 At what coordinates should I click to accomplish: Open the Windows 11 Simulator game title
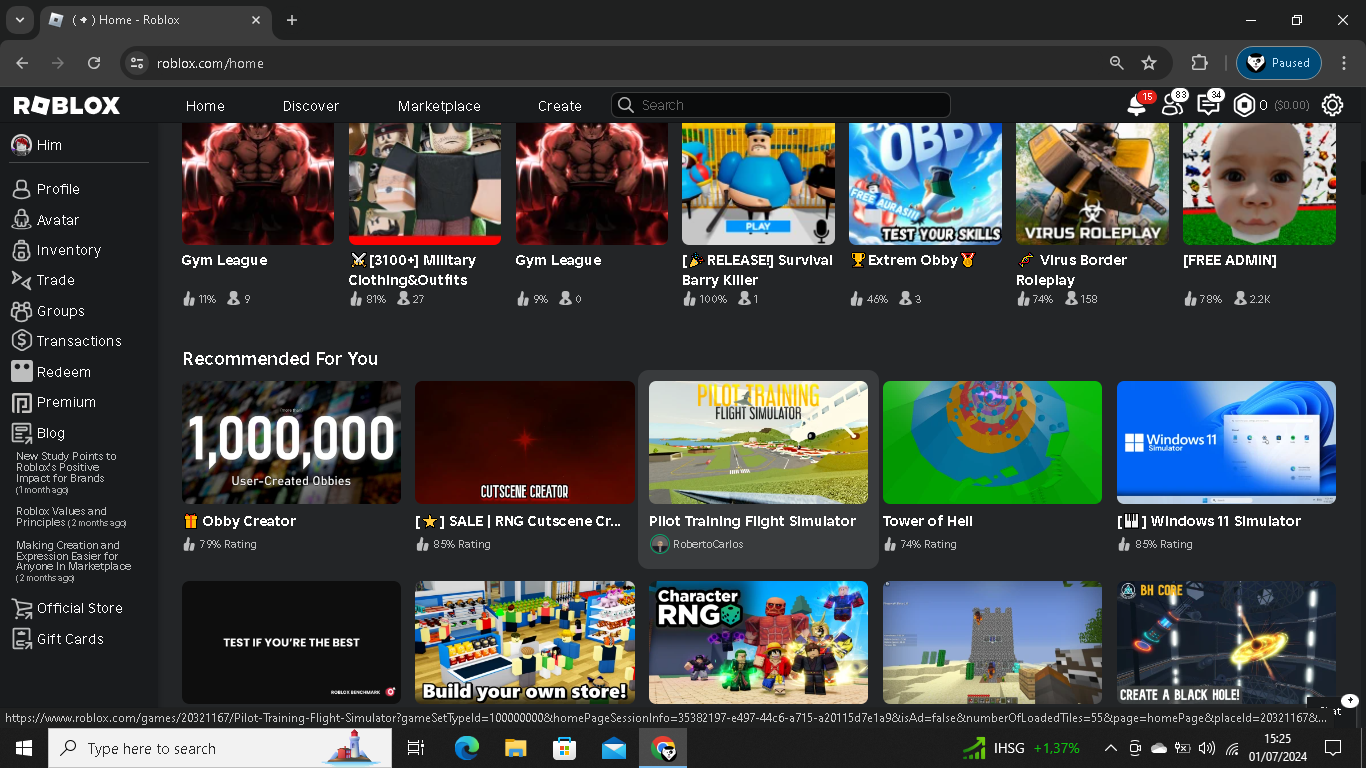tap(1209, 521)
